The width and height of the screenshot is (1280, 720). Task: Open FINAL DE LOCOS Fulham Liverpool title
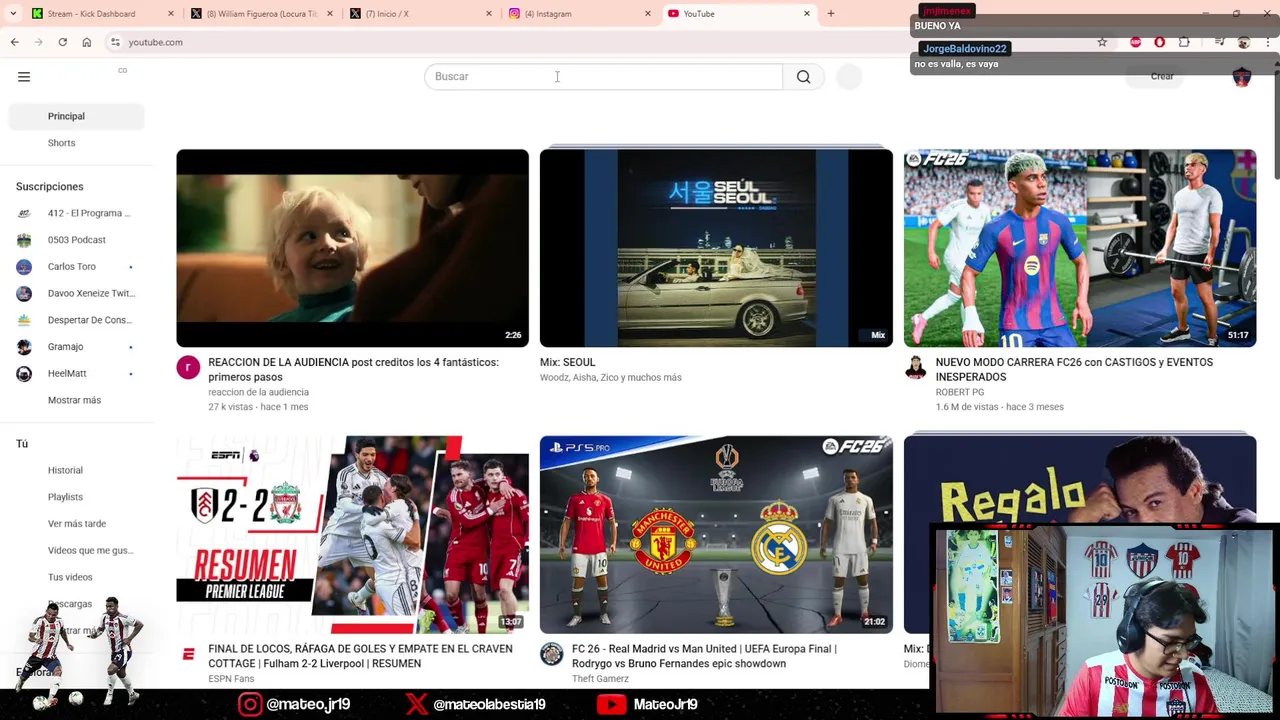360,656
